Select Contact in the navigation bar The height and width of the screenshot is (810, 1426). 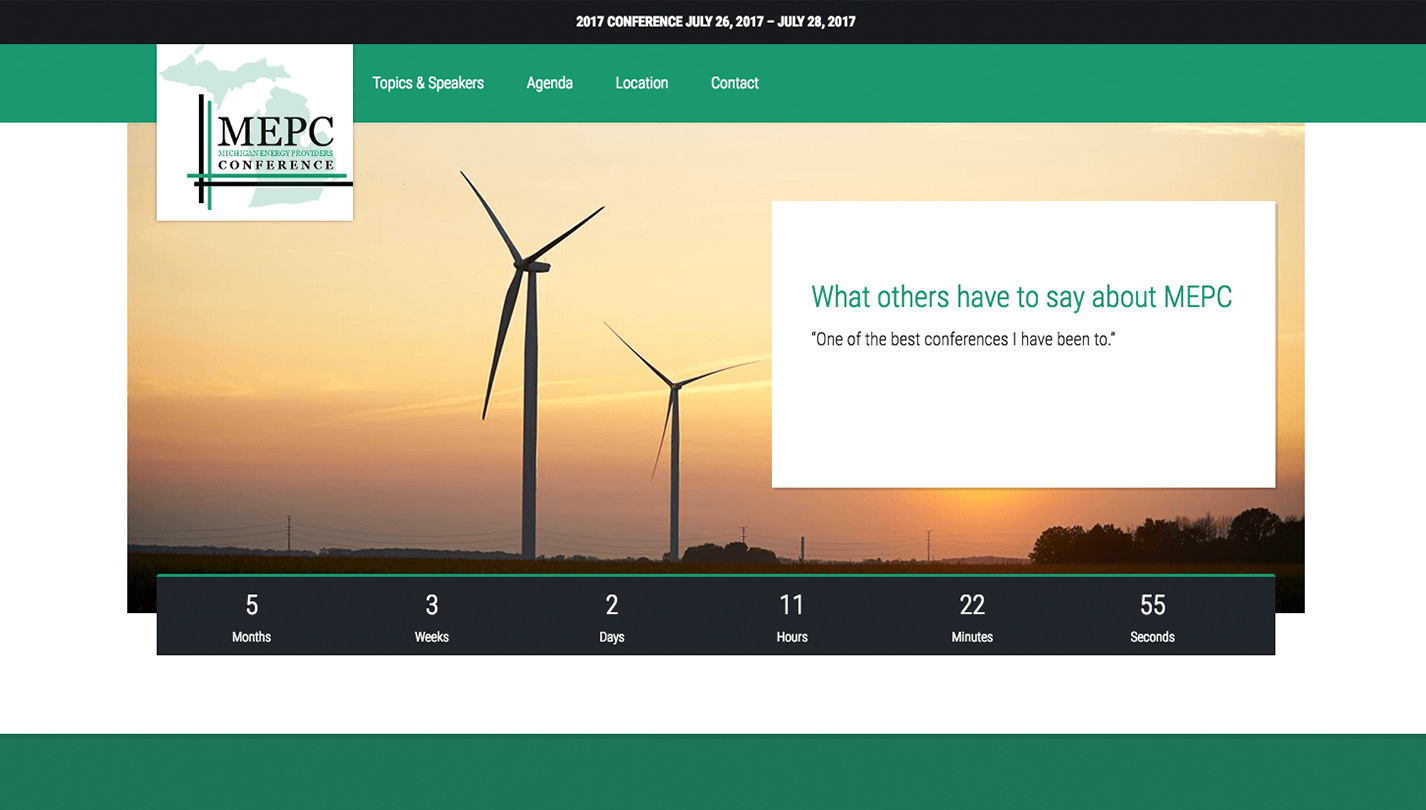point(734,83)
